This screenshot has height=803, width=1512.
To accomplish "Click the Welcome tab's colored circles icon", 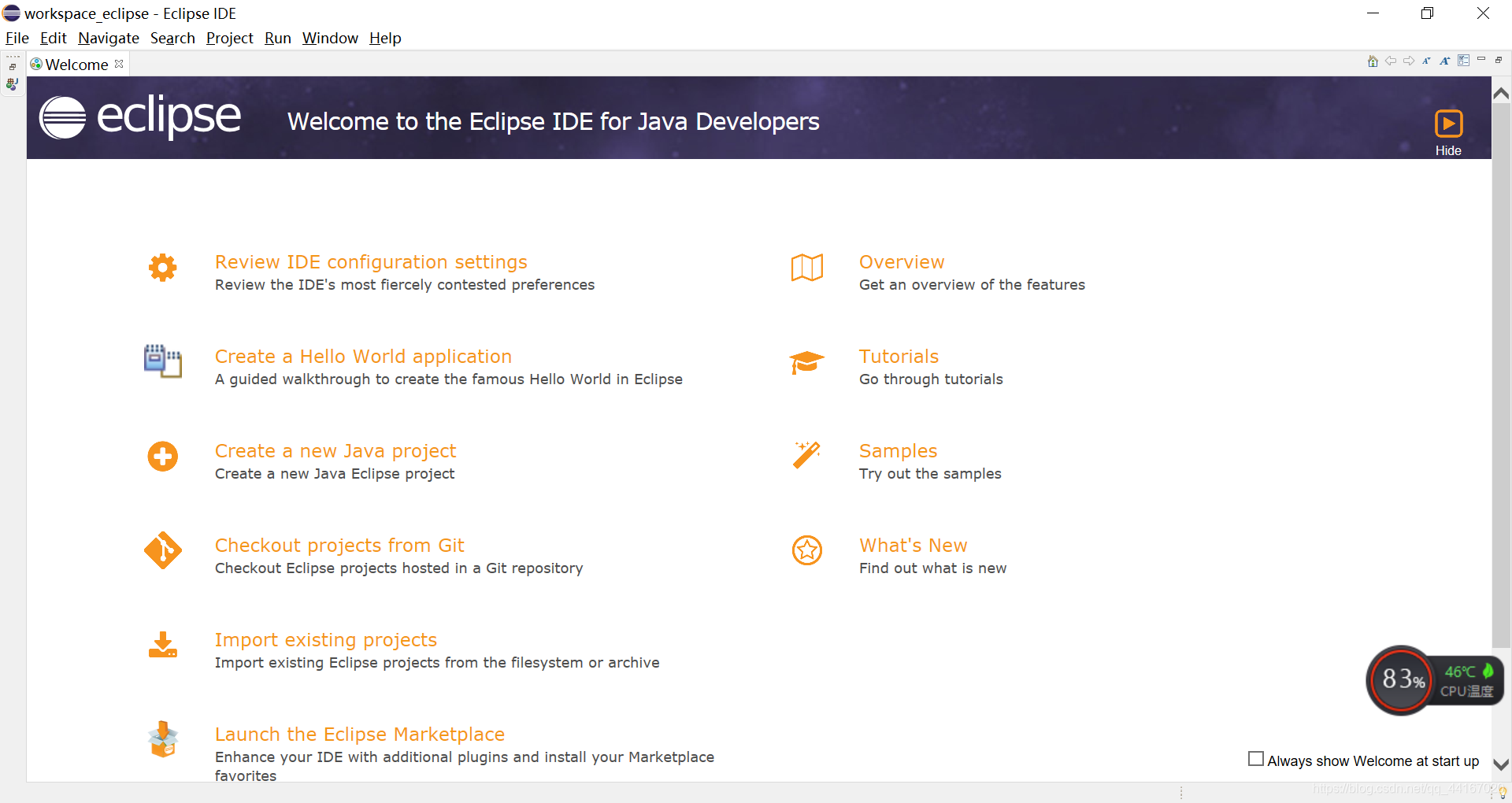I will click(x=36, y=64).
